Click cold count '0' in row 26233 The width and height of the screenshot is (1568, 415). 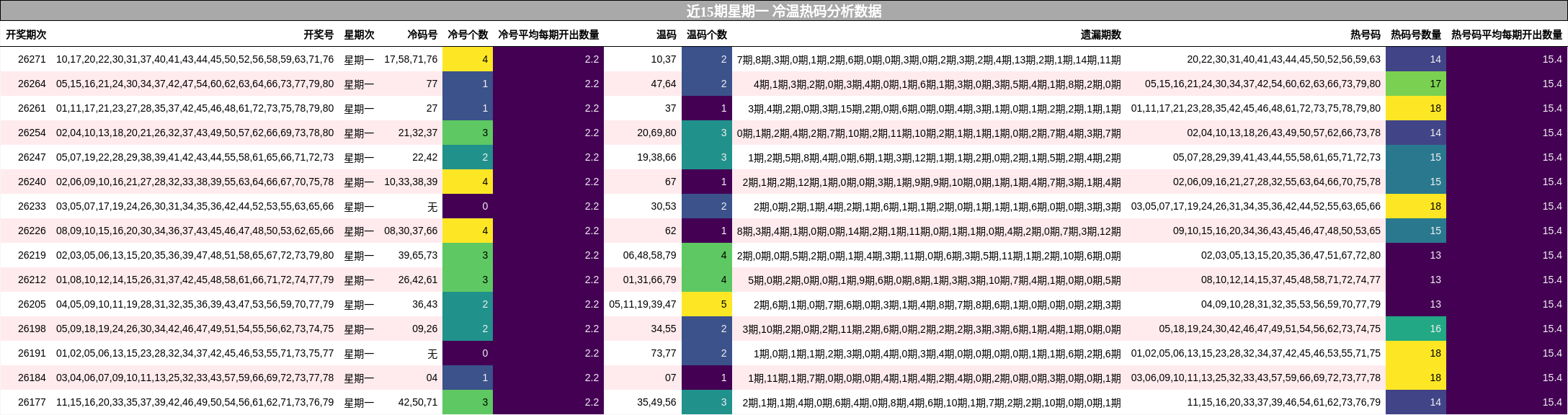(468, 206)
